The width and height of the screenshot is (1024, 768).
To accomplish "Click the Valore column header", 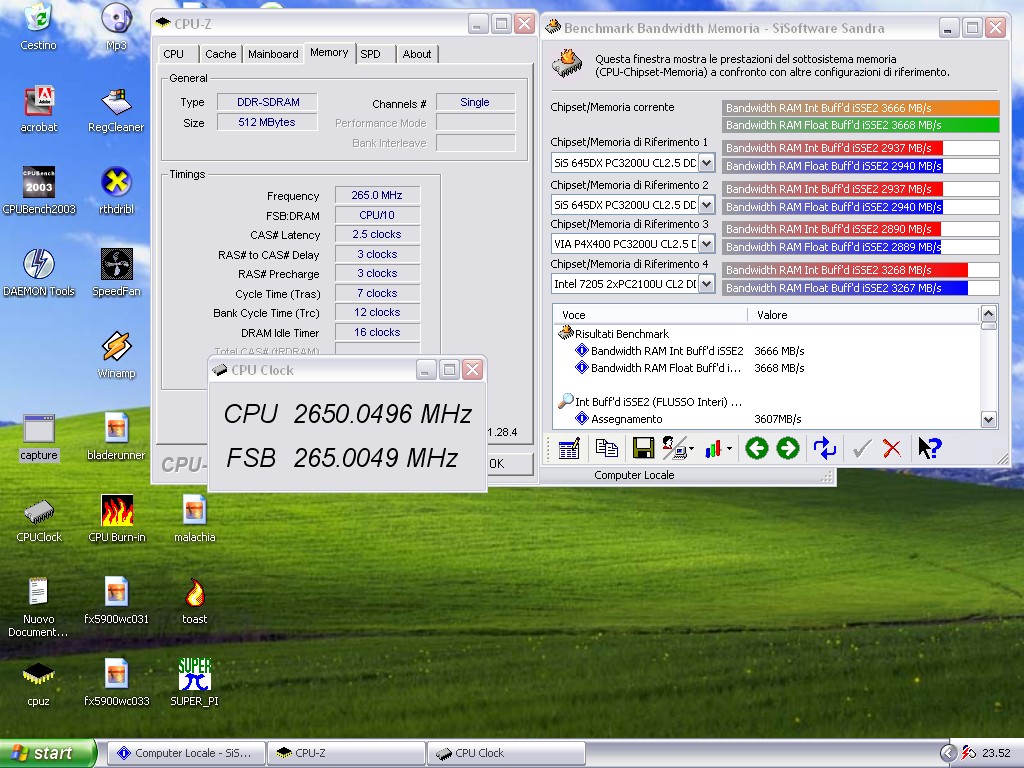I will pyautogui.click(x=863, y=315).
